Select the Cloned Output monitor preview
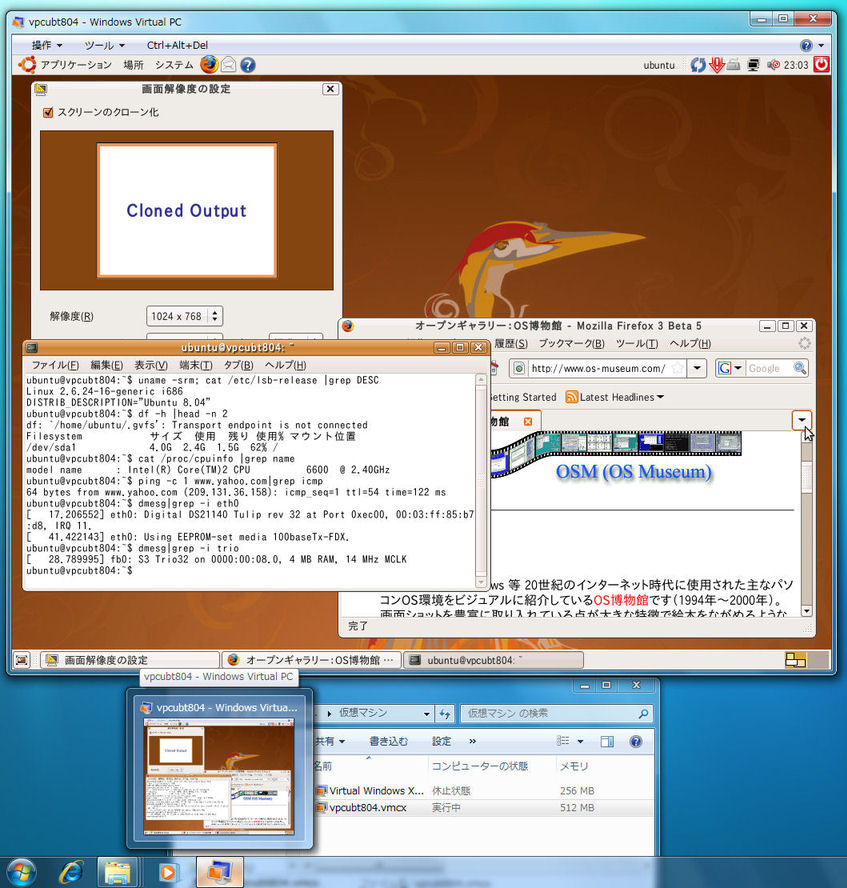 pos(187,211)
